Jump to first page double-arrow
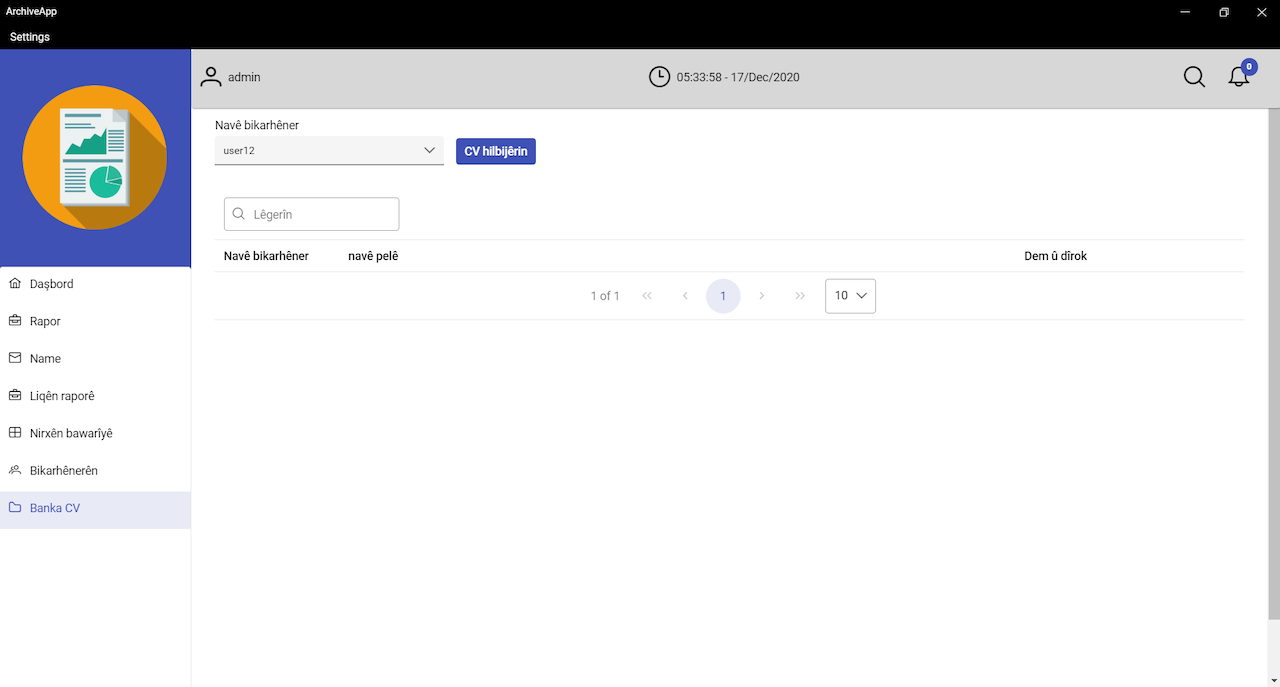1280x687 pixels. coord(647,296)
